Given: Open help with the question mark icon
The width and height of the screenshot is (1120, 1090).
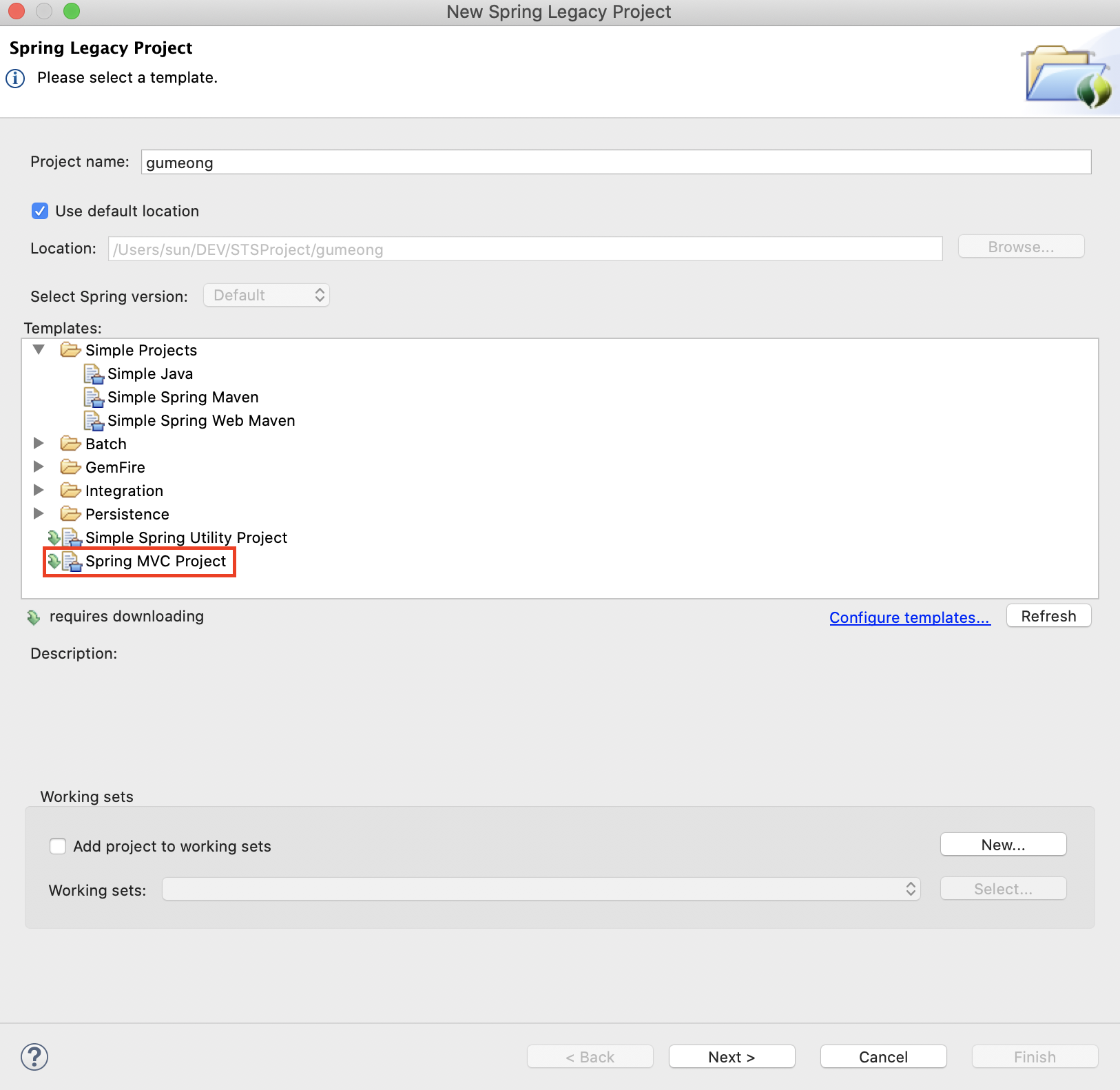Looking at the screenshot, I should [x=34, y=1057].
